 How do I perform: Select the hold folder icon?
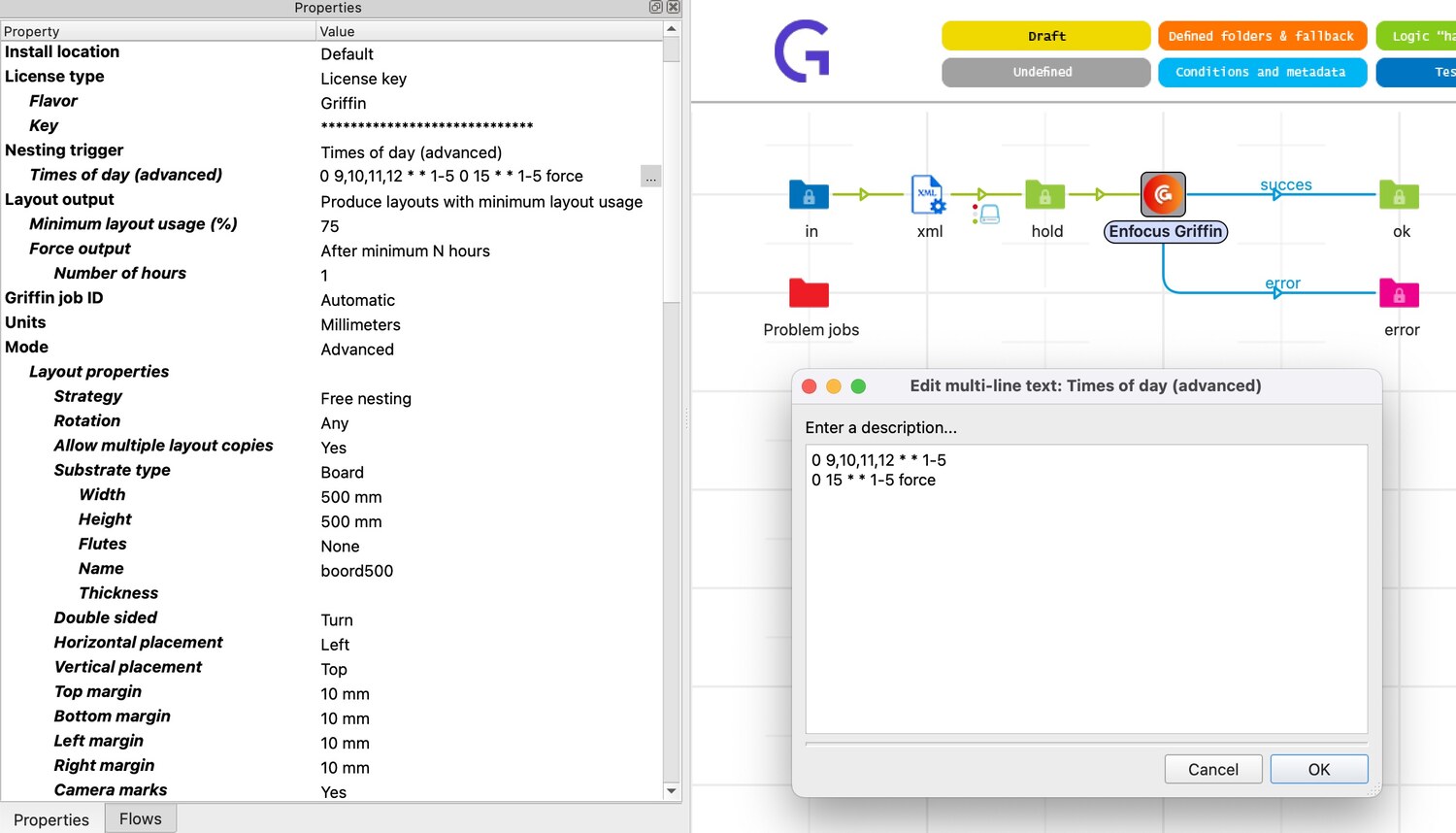point(1045,195)
